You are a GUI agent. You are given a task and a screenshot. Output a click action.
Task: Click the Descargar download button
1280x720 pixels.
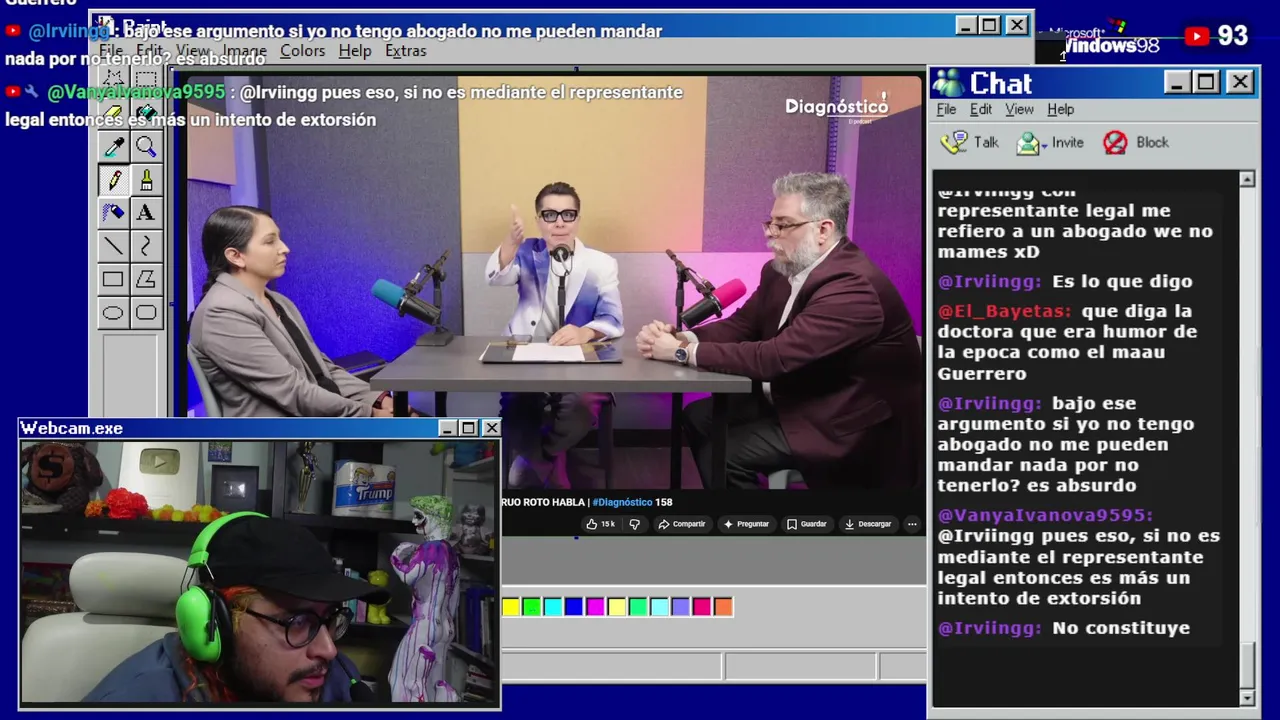click(x=867, y=524)
